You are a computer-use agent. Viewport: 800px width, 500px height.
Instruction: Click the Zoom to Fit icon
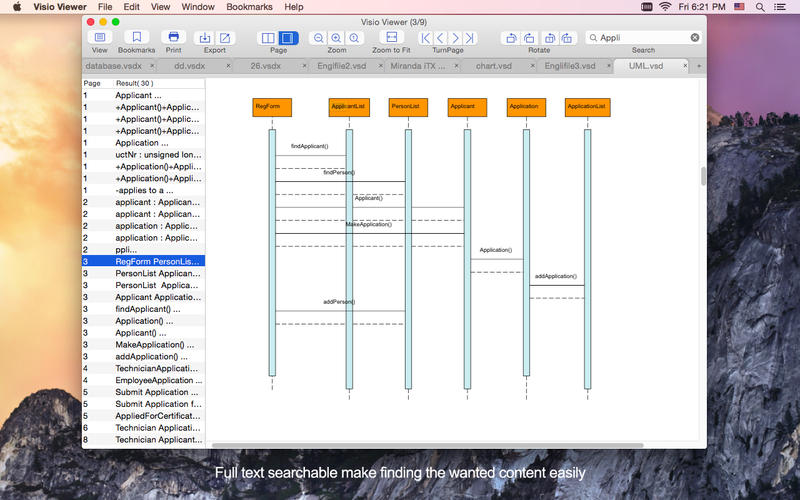(x=391, y=37)
